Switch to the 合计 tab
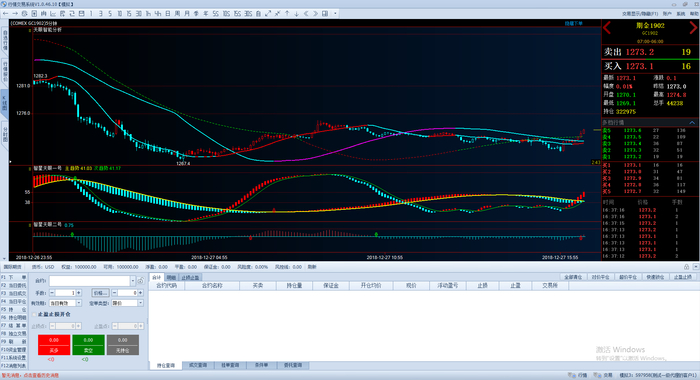 (x=156, y=277)
